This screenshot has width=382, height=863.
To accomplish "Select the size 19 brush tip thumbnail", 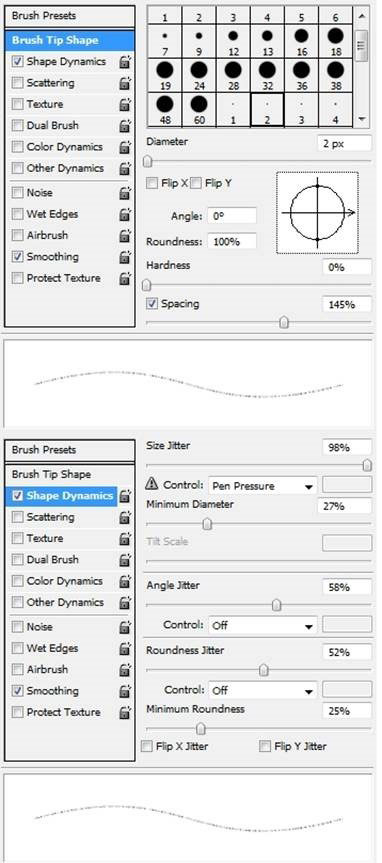I will pyautogui.click(x=165, y=75).
